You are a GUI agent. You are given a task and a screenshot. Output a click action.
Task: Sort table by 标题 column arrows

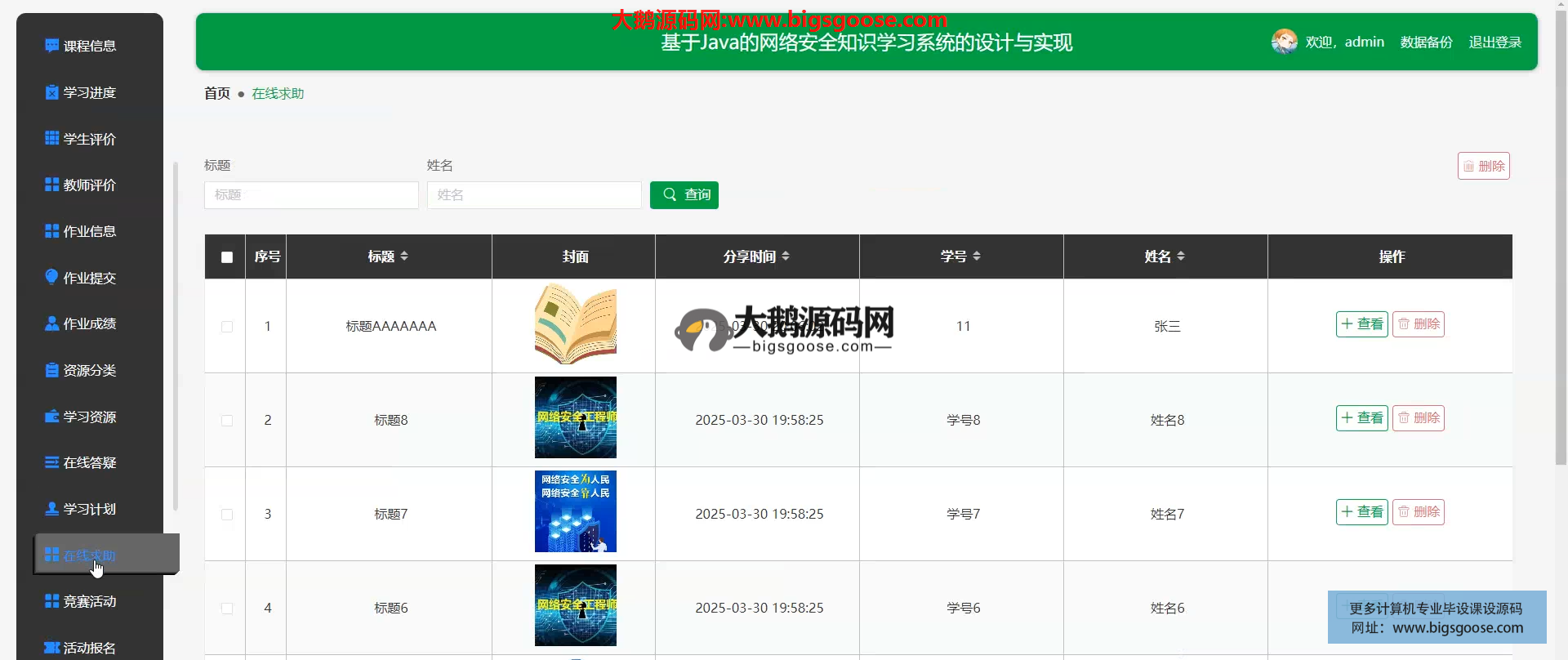tap(404, 256)
